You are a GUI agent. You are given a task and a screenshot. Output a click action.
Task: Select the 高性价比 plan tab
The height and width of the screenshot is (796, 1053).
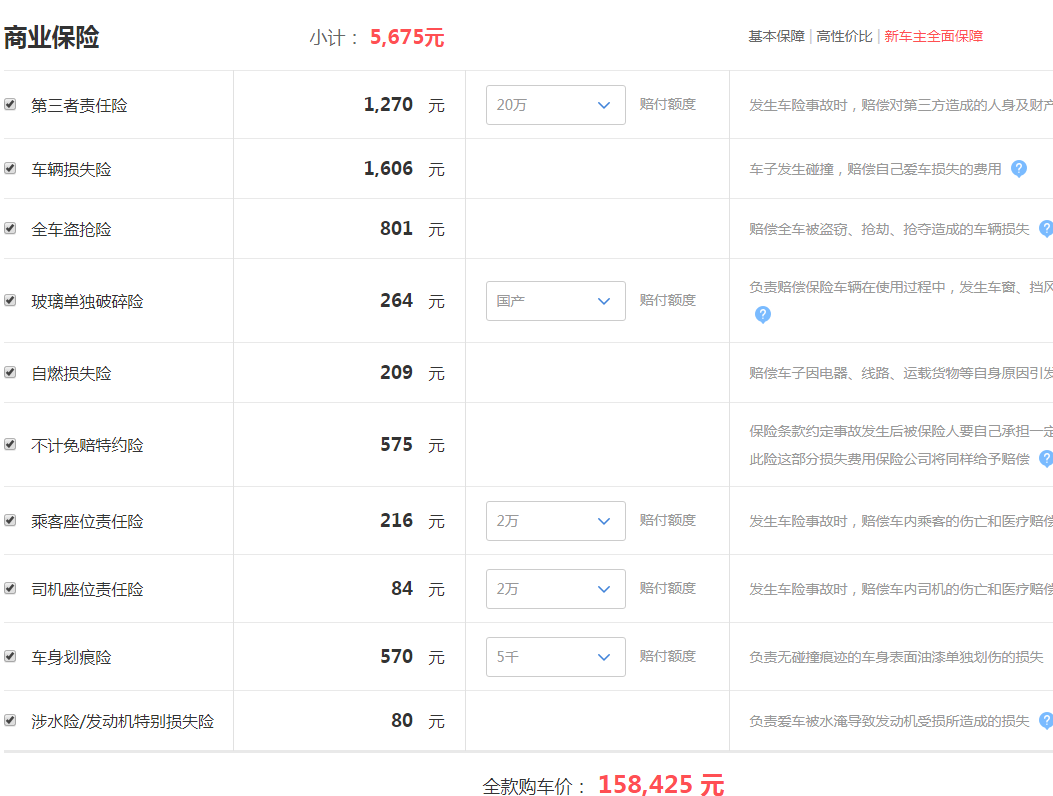[844, 36]
